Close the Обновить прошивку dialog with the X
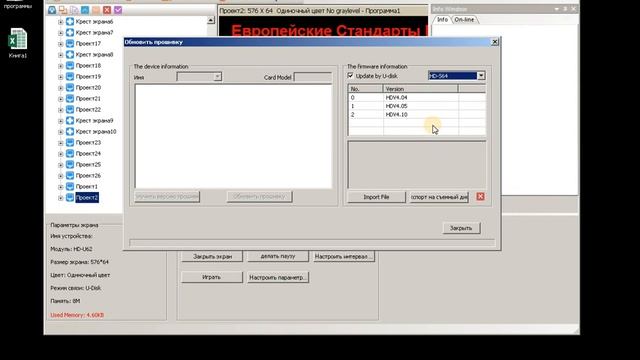Image resolution: width=640 pixels, height=360 pixels. coord(495,42)
